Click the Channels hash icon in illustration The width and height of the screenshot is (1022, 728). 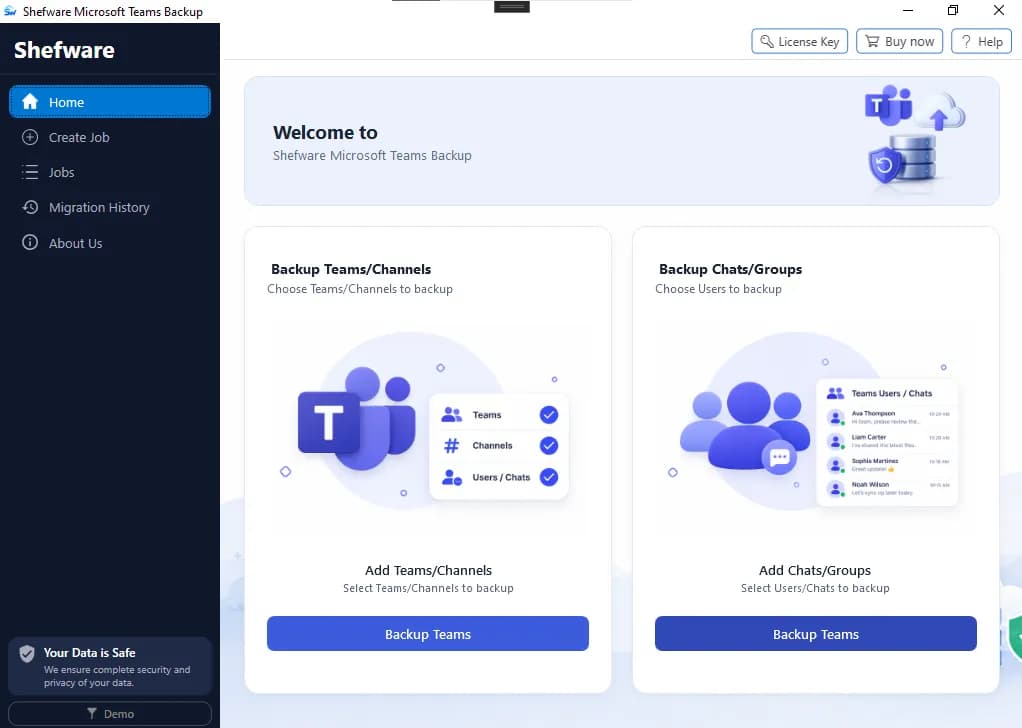pyautogui.click(x=451, y=446)
